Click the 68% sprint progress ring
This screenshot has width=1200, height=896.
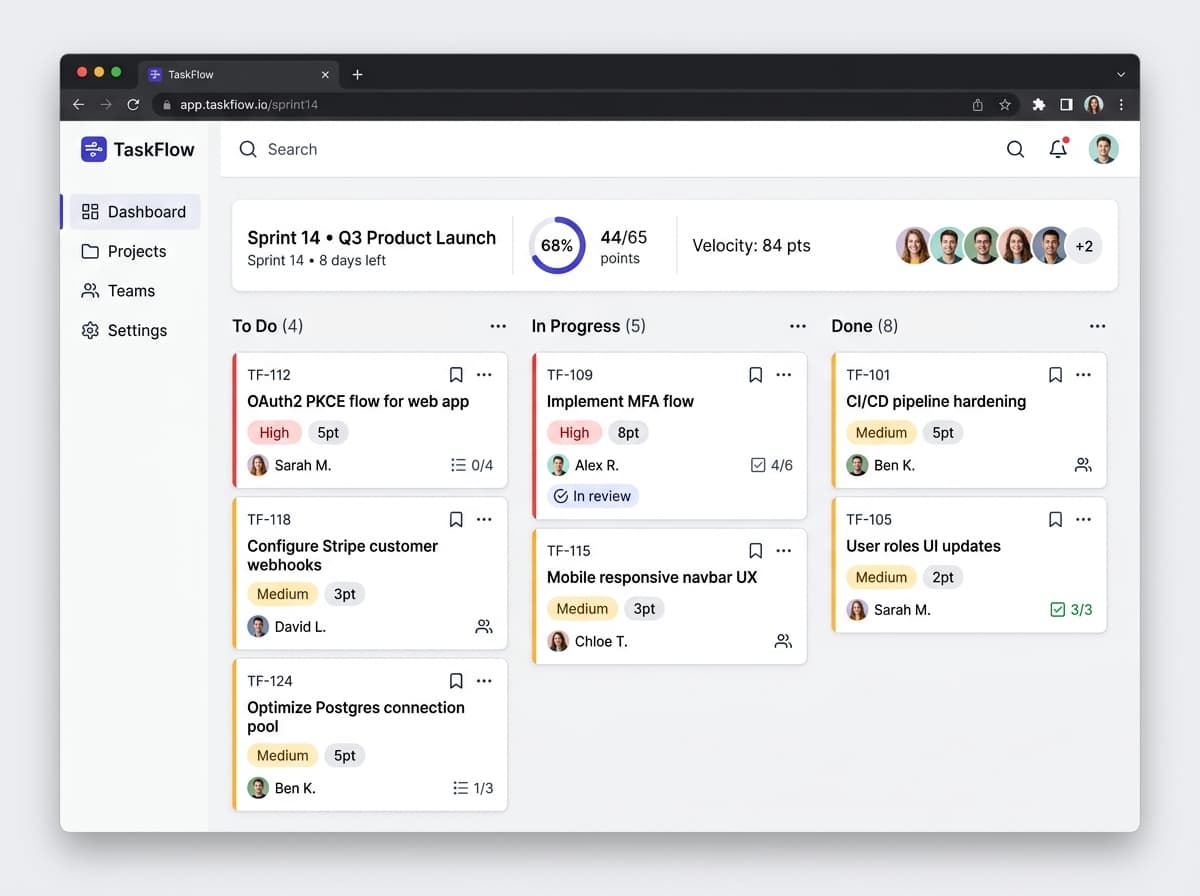point(557,245)
